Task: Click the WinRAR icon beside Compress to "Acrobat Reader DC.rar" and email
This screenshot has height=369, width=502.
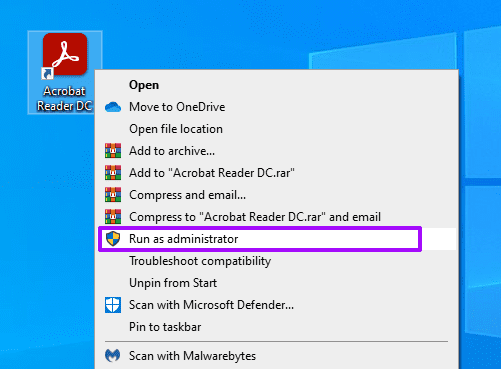Action: tap(113, 217)
